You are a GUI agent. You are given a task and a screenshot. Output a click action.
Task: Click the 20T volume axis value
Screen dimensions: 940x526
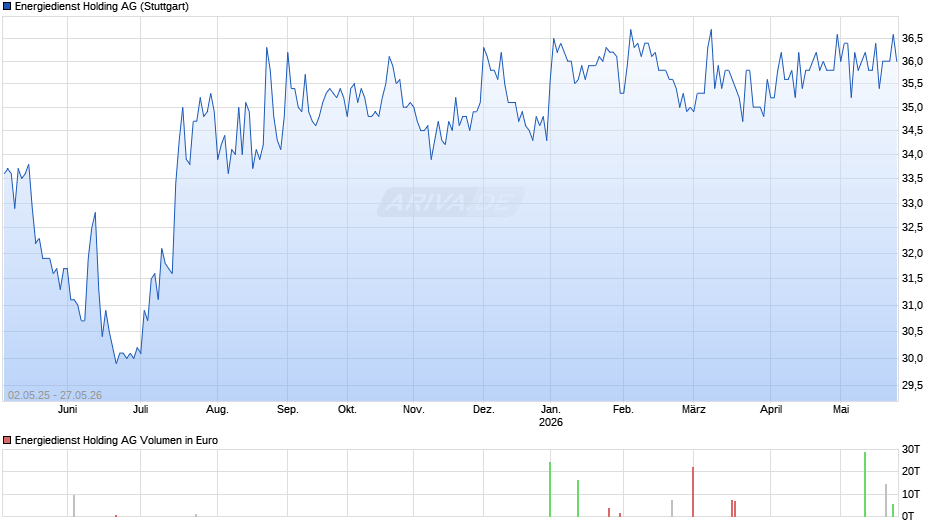click(911, 471)
